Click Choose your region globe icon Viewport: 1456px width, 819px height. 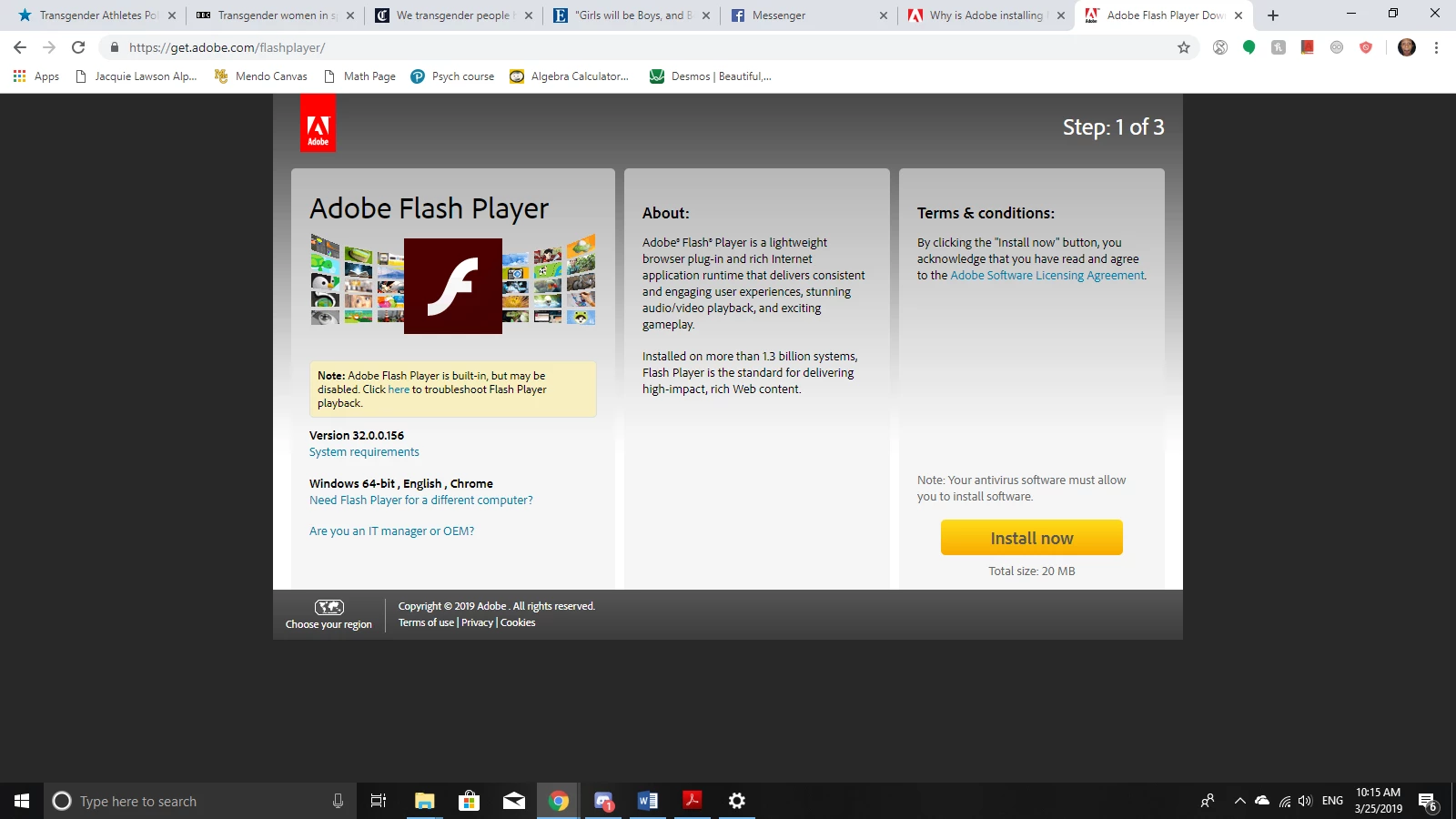(x=329, y=607)
